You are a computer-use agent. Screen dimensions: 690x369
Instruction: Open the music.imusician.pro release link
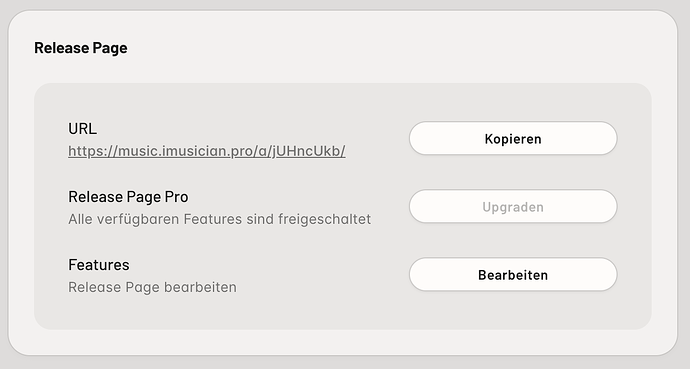pyautogui.click(x=207, y=151)
